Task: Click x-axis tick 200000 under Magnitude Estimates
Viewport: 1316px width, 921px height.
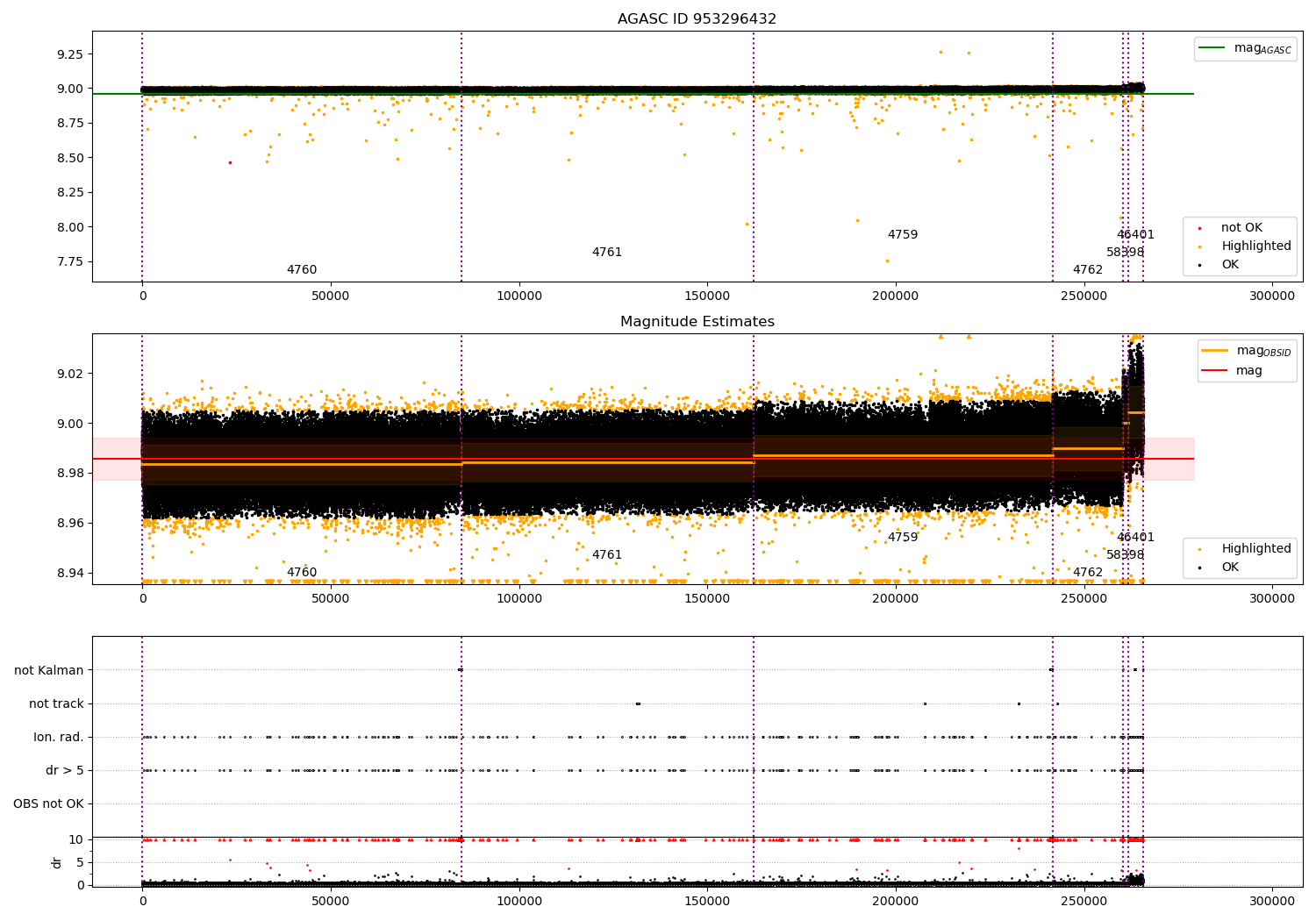Action: (x=896, y=599)
